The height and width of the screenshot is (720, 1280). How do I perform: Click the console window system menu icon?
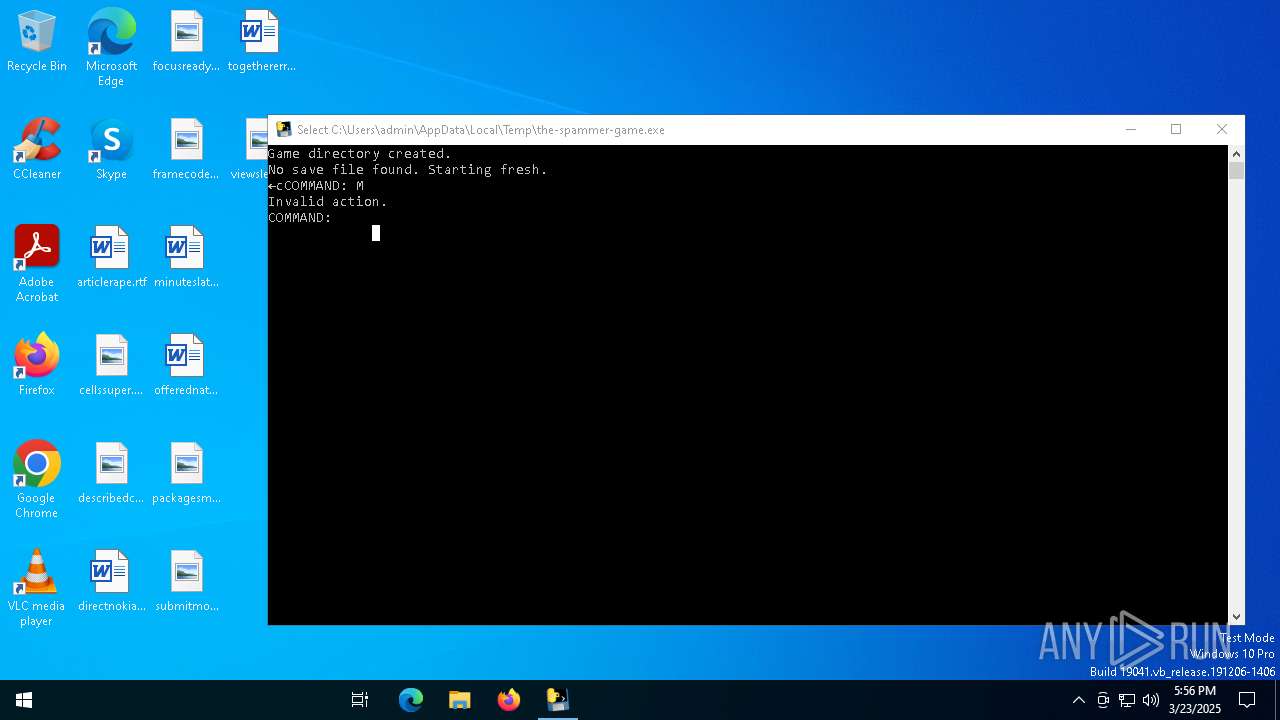(x=284, y=129)
